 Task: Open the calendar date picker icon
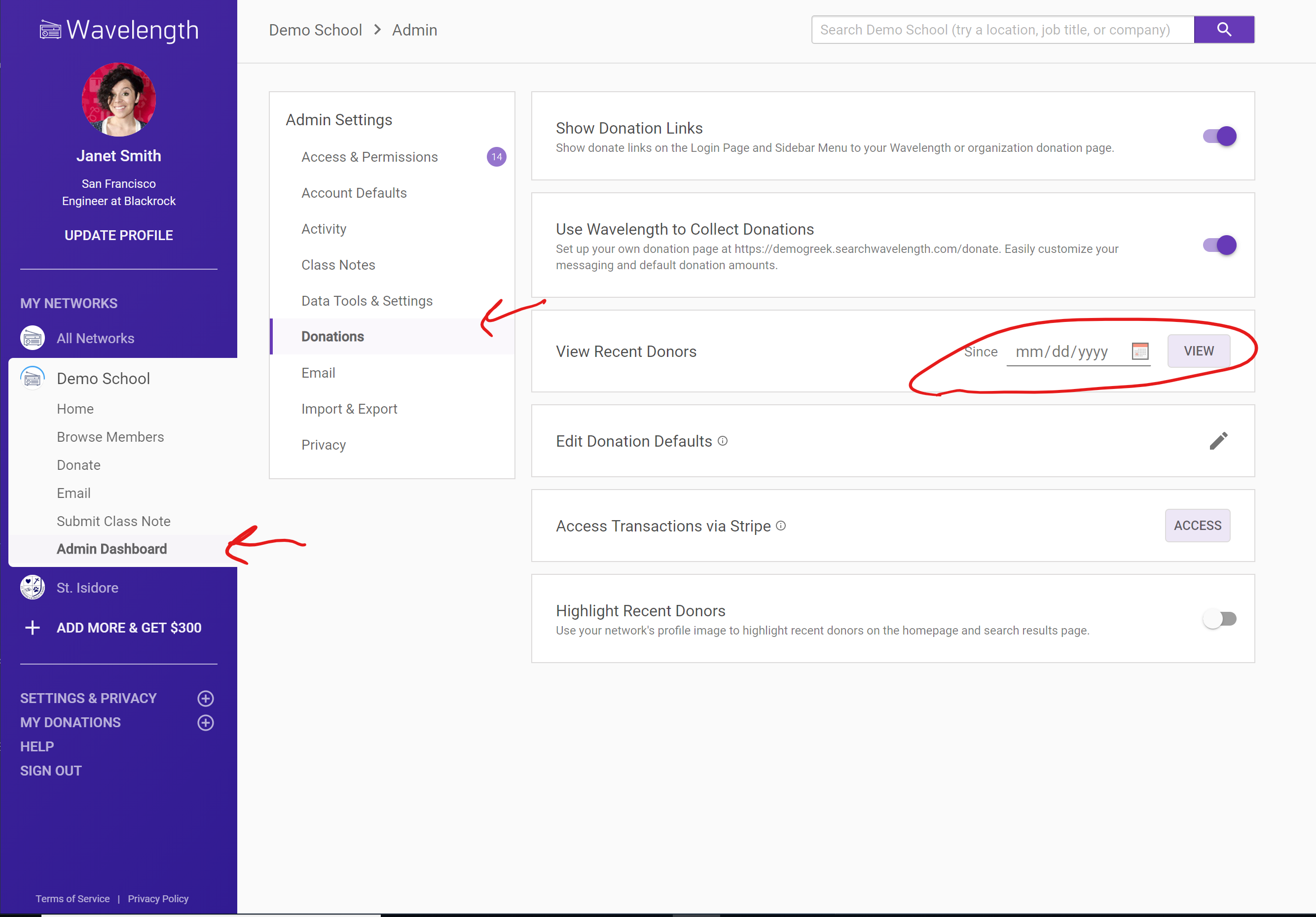[x=1139, y=351]
